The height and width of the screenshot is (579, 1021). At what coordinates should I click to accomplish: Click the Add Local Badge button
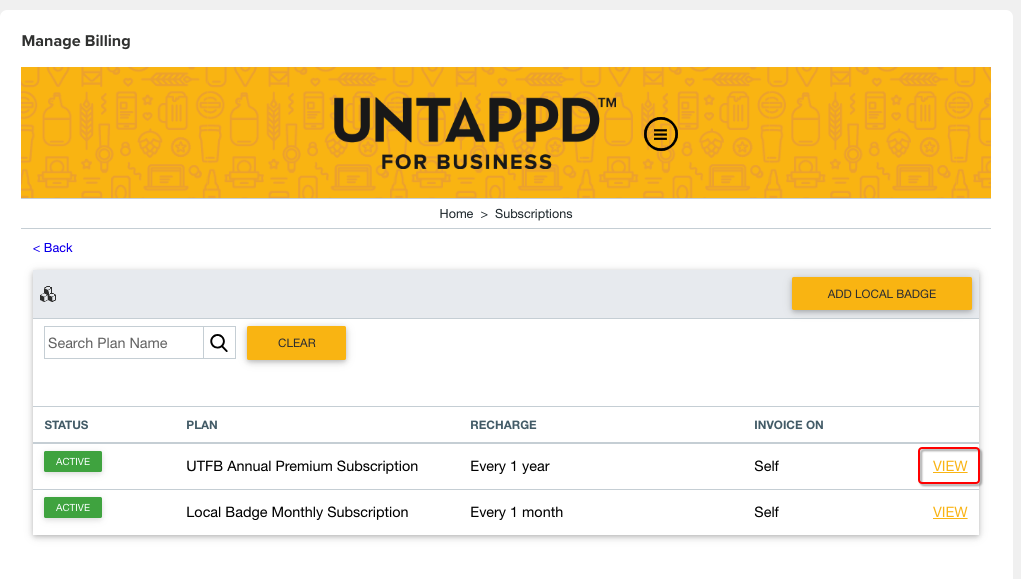(882, 294)
